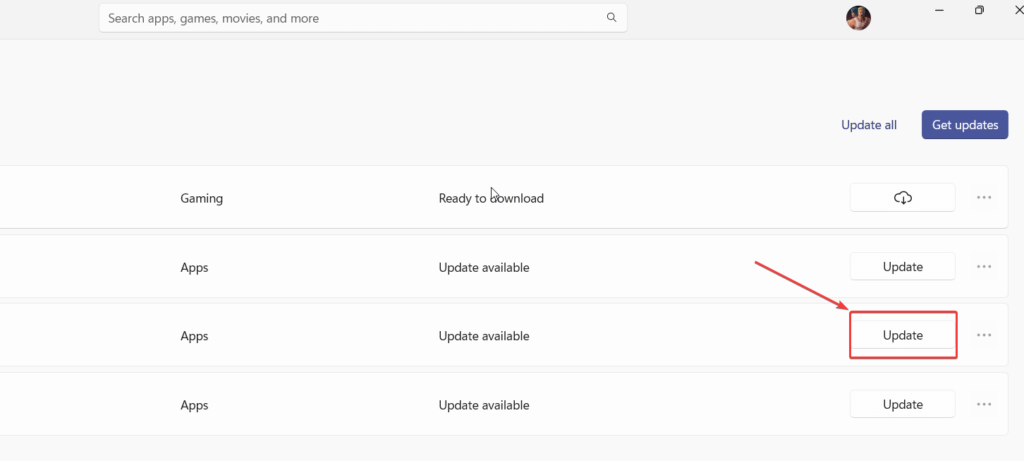Screen dimensions: 1024x461
Task: Click the search magnifier icon
Action: pyautogui.click(x=611, y=18)
